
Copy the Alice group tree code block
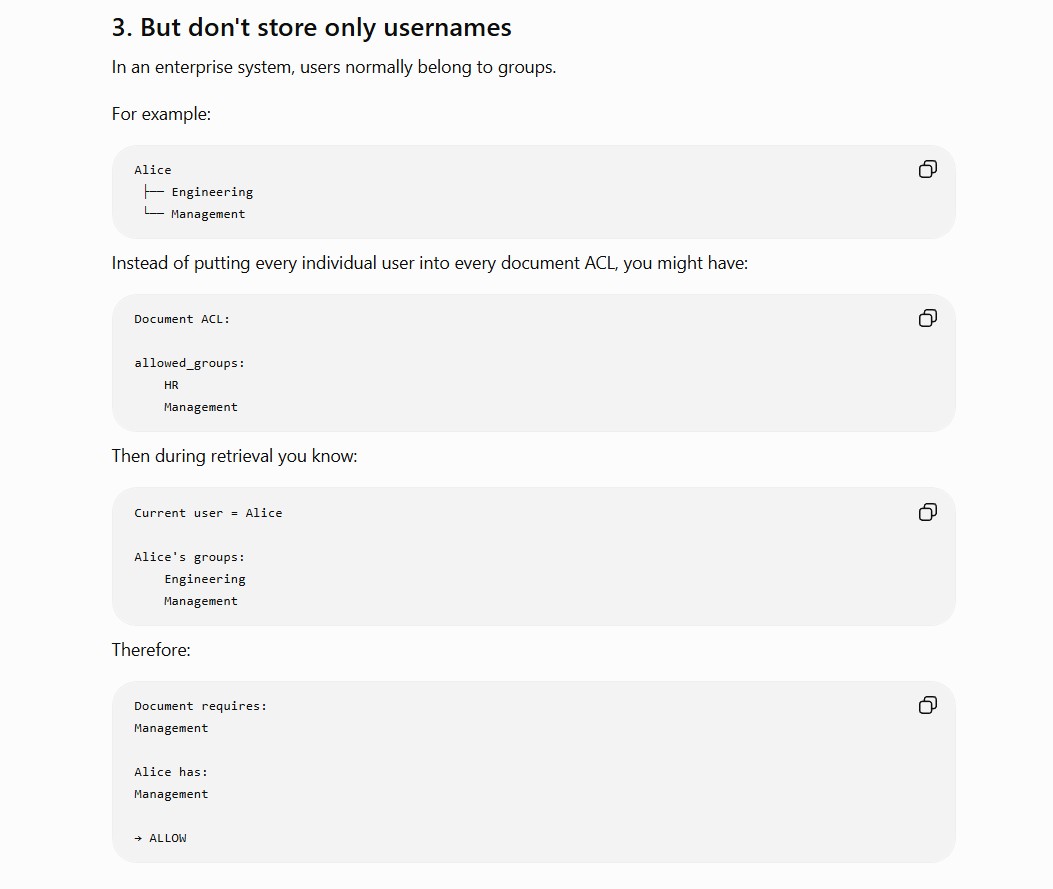(x=927, y=169)
